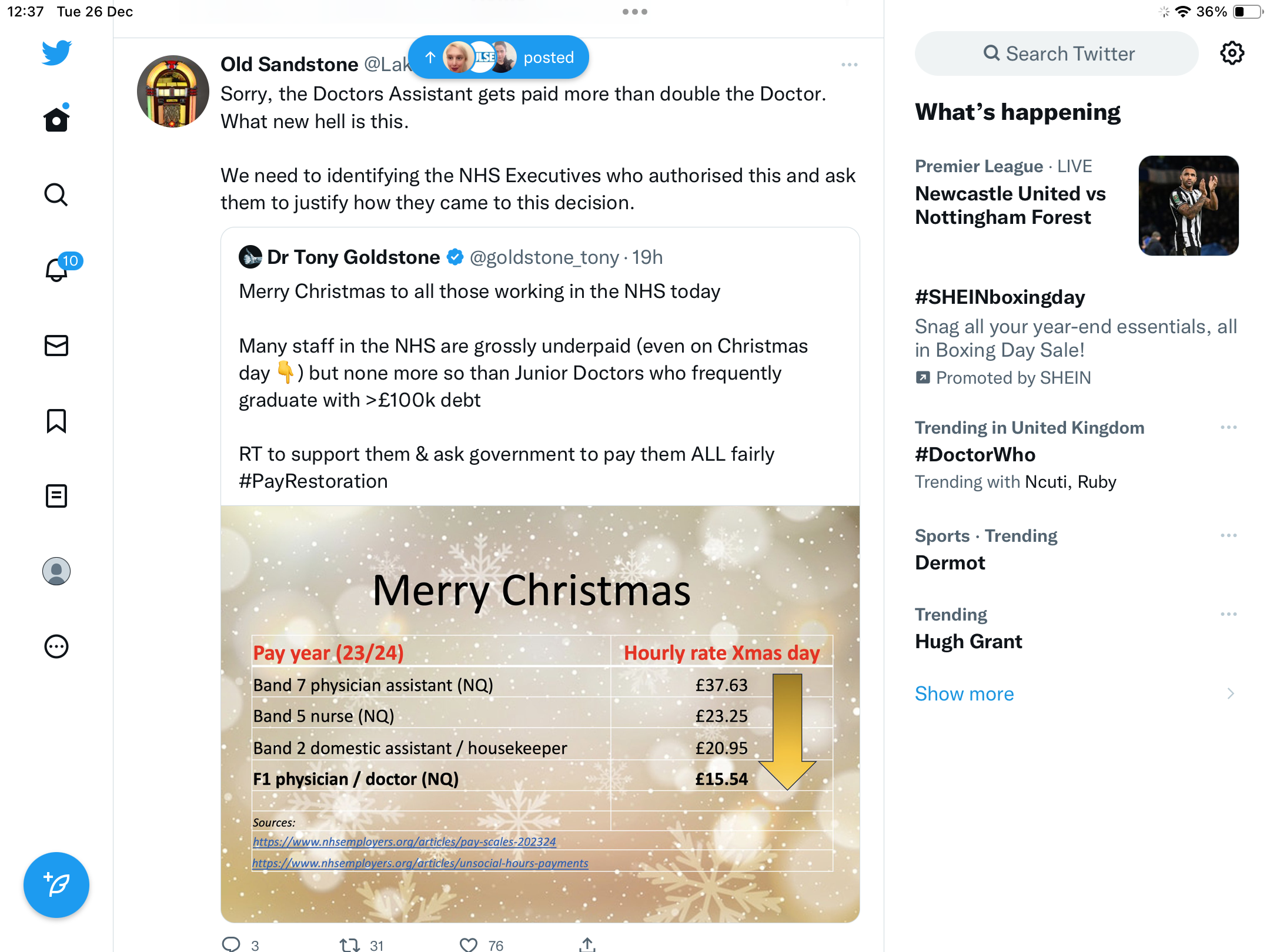Open options menu for Hugh Grant trend

point(1229,614)
